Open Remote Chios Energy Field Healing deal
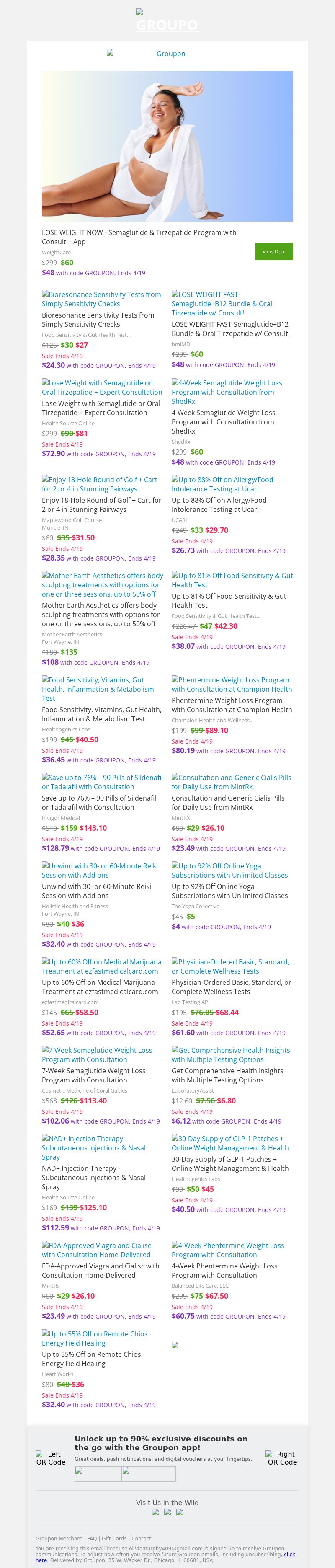Viewport: 335px width, 1568px height. [94, 1338]
